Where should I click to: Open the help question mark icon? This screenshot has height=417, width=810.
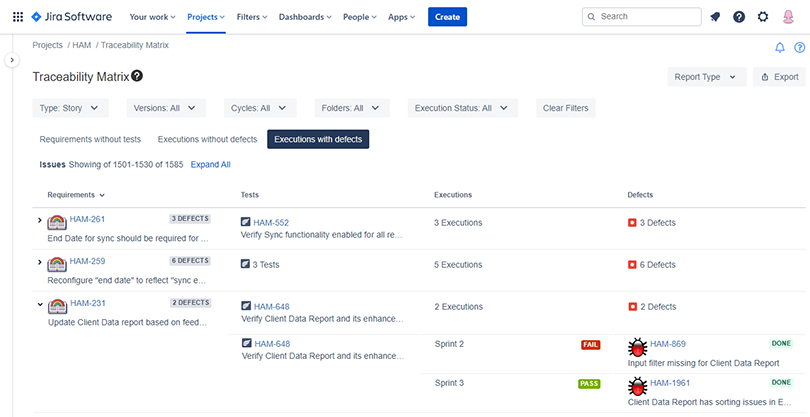pos(739,17)
